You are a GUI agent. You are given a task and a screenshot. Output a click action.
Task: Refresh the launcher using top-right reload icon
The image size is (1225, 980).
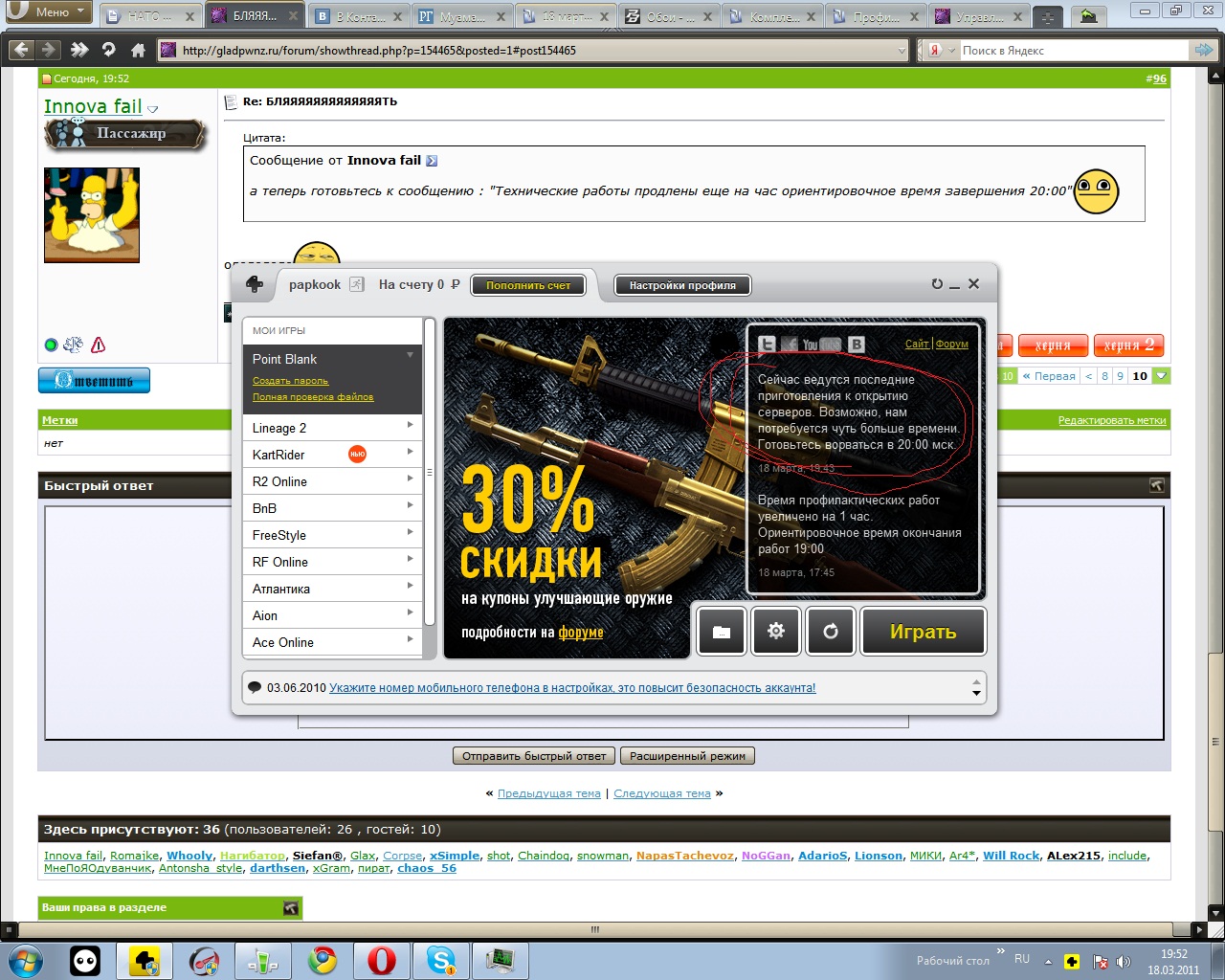[937, 283]
